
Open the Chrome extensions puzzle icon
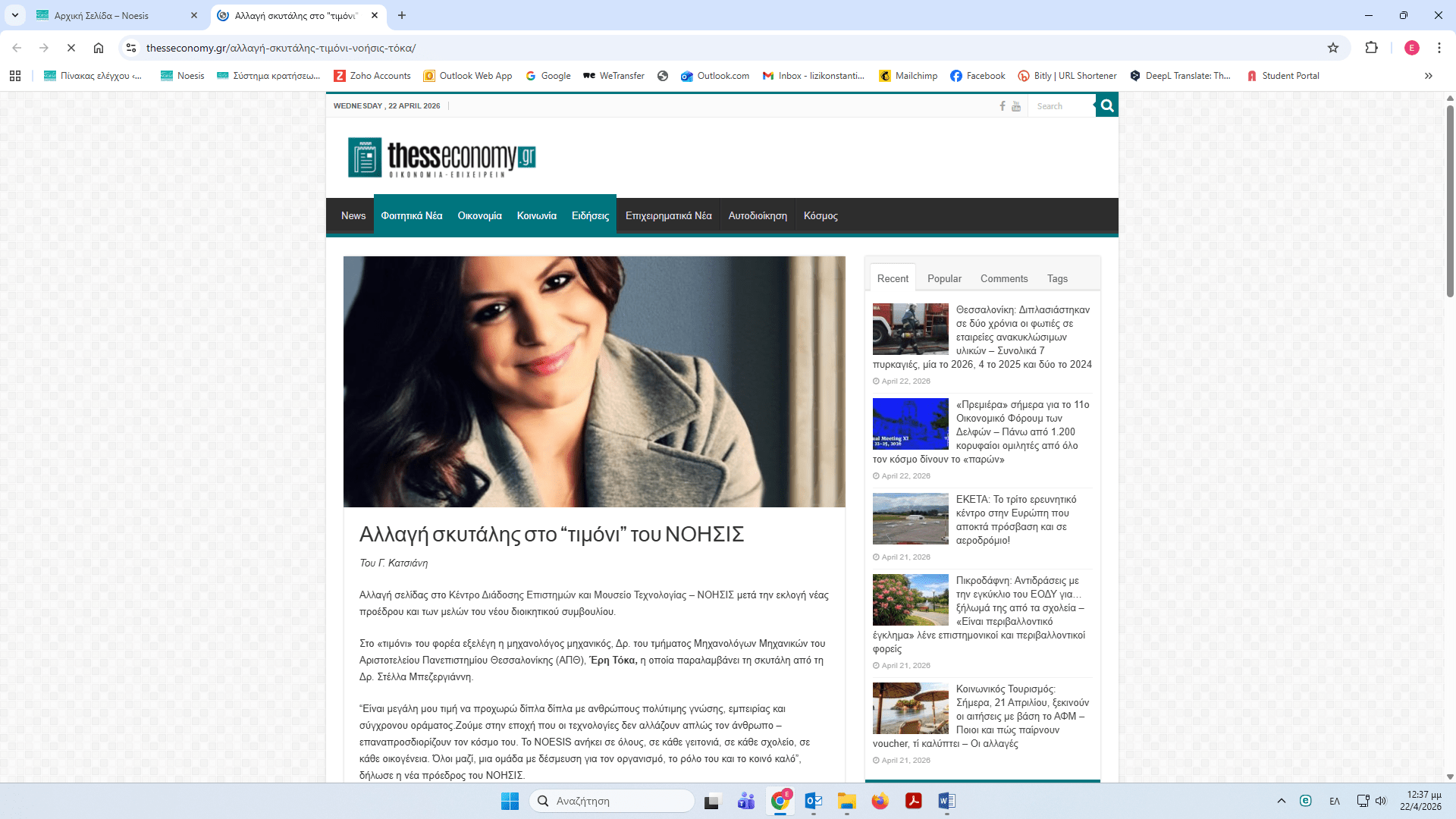tap(1371, 48)
